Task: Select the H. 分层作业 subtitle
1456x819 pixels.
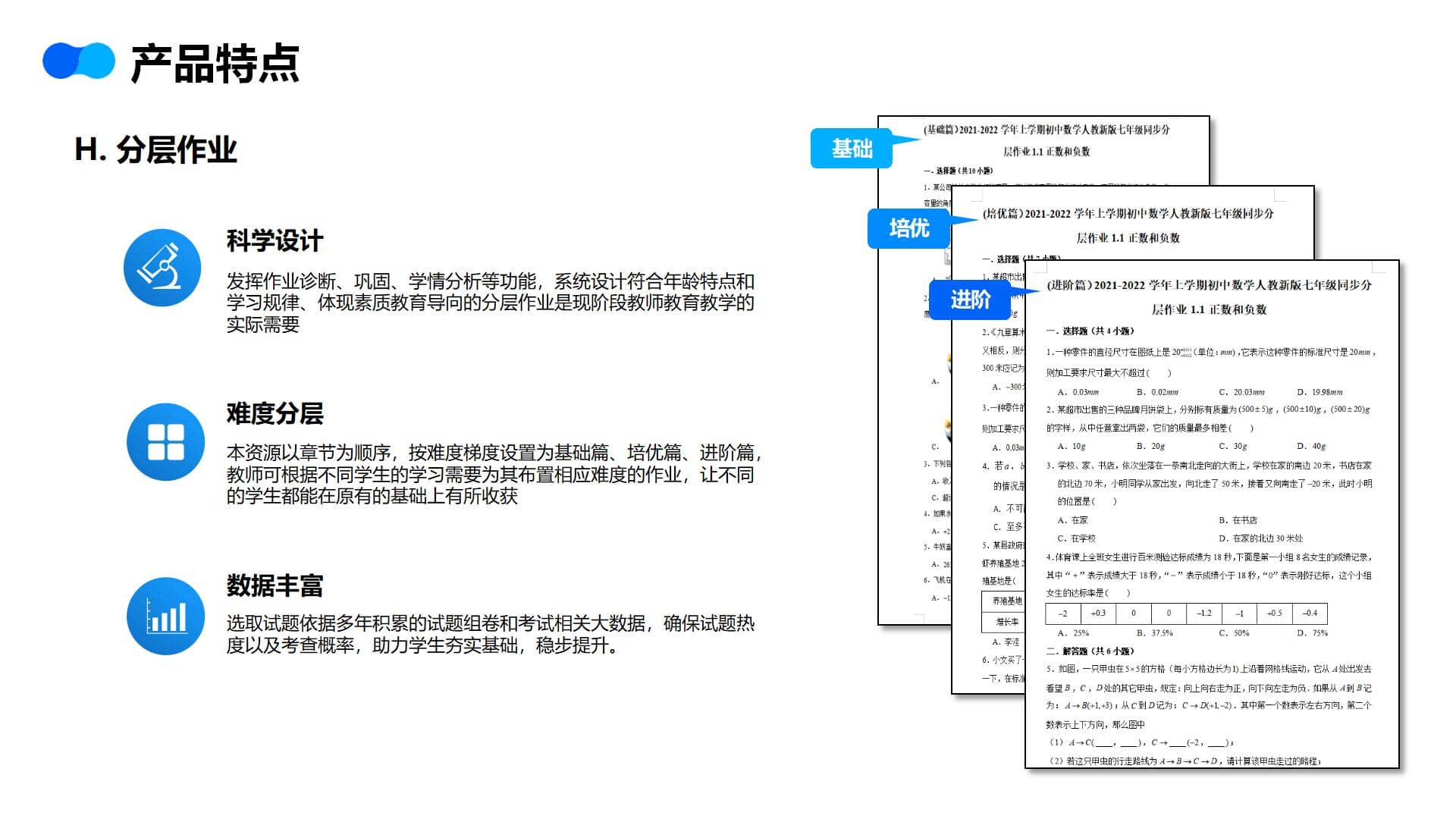Action: (156, 149)
